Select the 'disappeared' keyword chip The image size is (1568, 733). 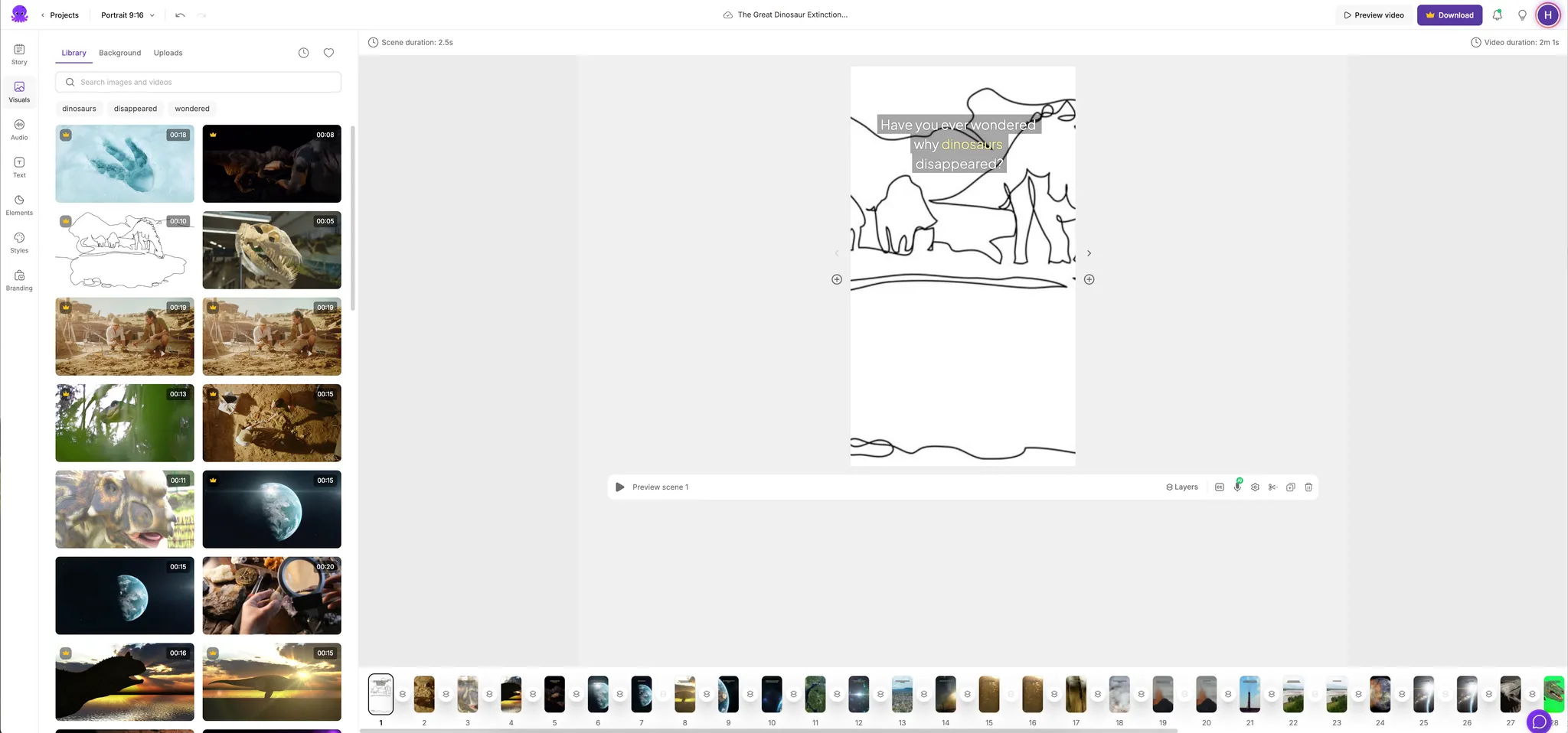(136, 109)
